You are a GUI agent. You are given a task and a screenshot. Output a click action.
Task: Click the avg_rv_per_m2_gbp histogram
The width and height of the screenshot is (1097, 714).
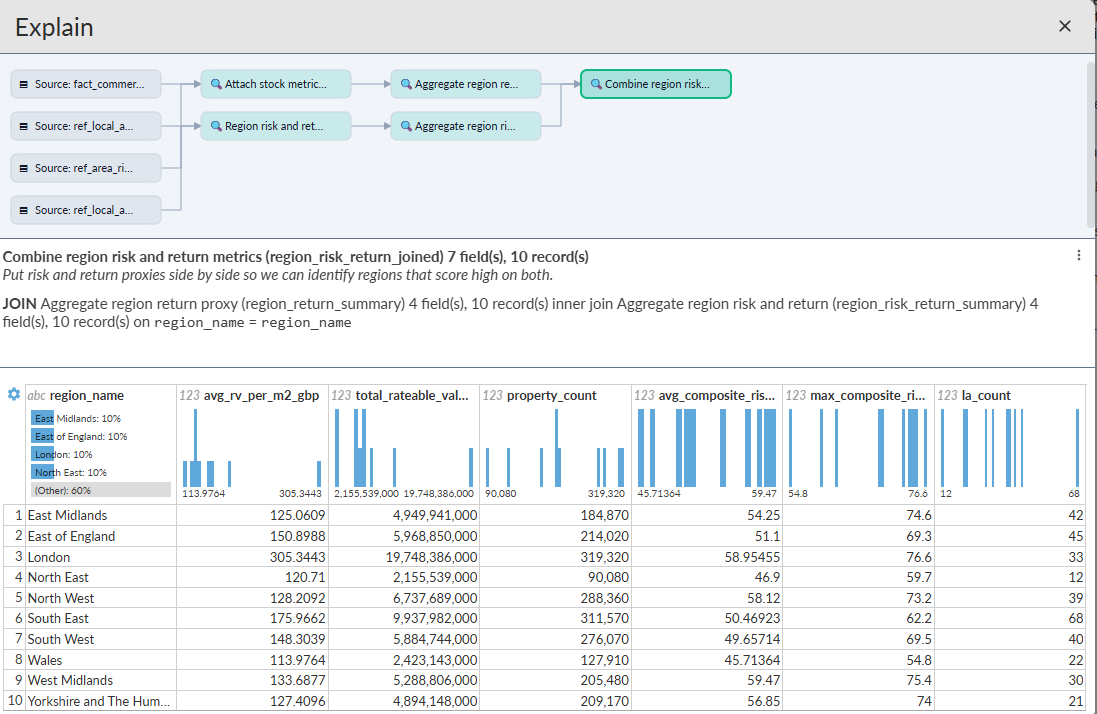252,448
